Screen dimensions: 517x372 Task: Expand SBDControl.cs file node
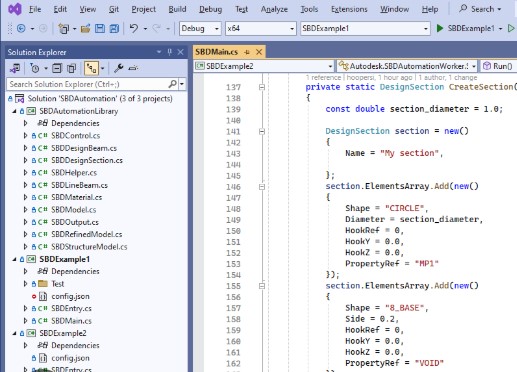click(25, 136)
